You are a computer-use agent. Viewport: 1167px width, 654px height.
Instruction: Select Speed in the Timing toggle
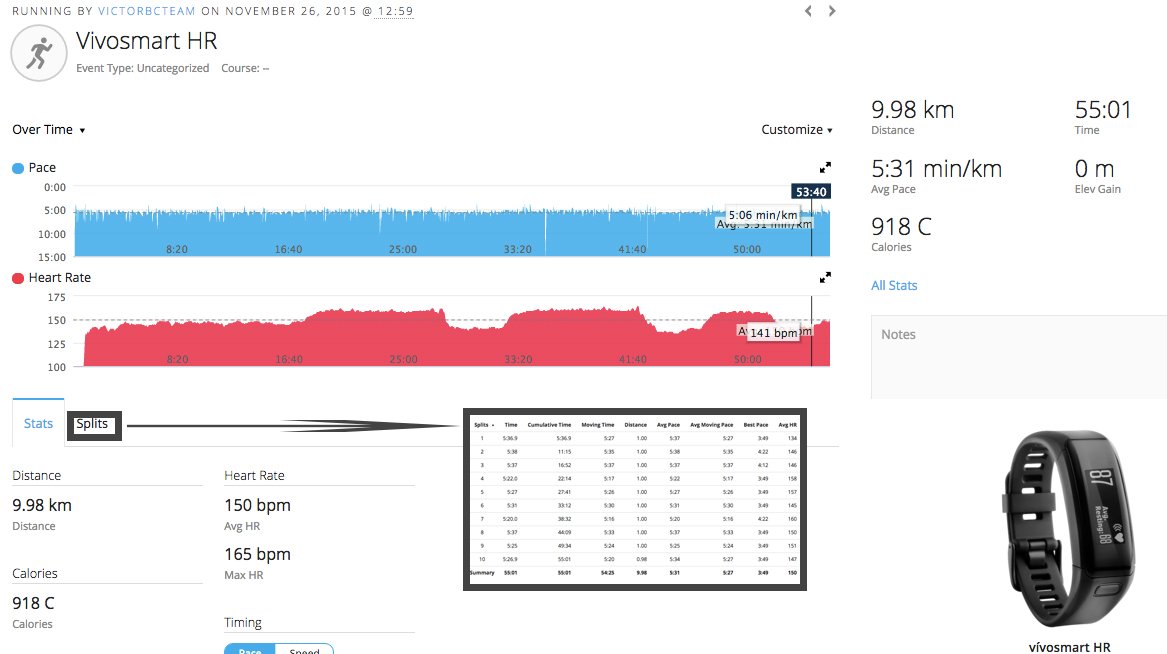point(304,650)
